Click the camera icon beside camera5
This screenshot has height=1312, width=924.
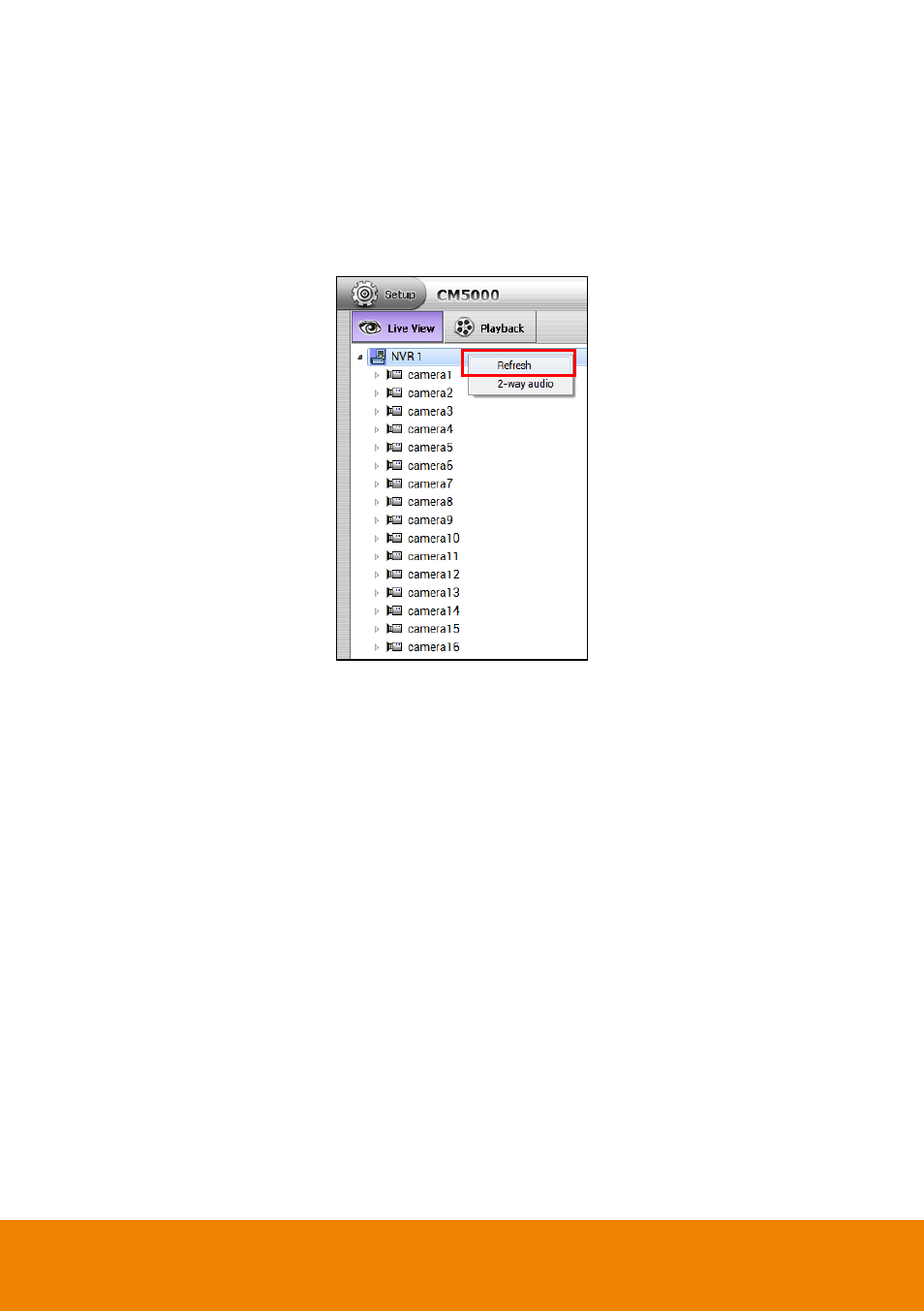tap(394, 447)
